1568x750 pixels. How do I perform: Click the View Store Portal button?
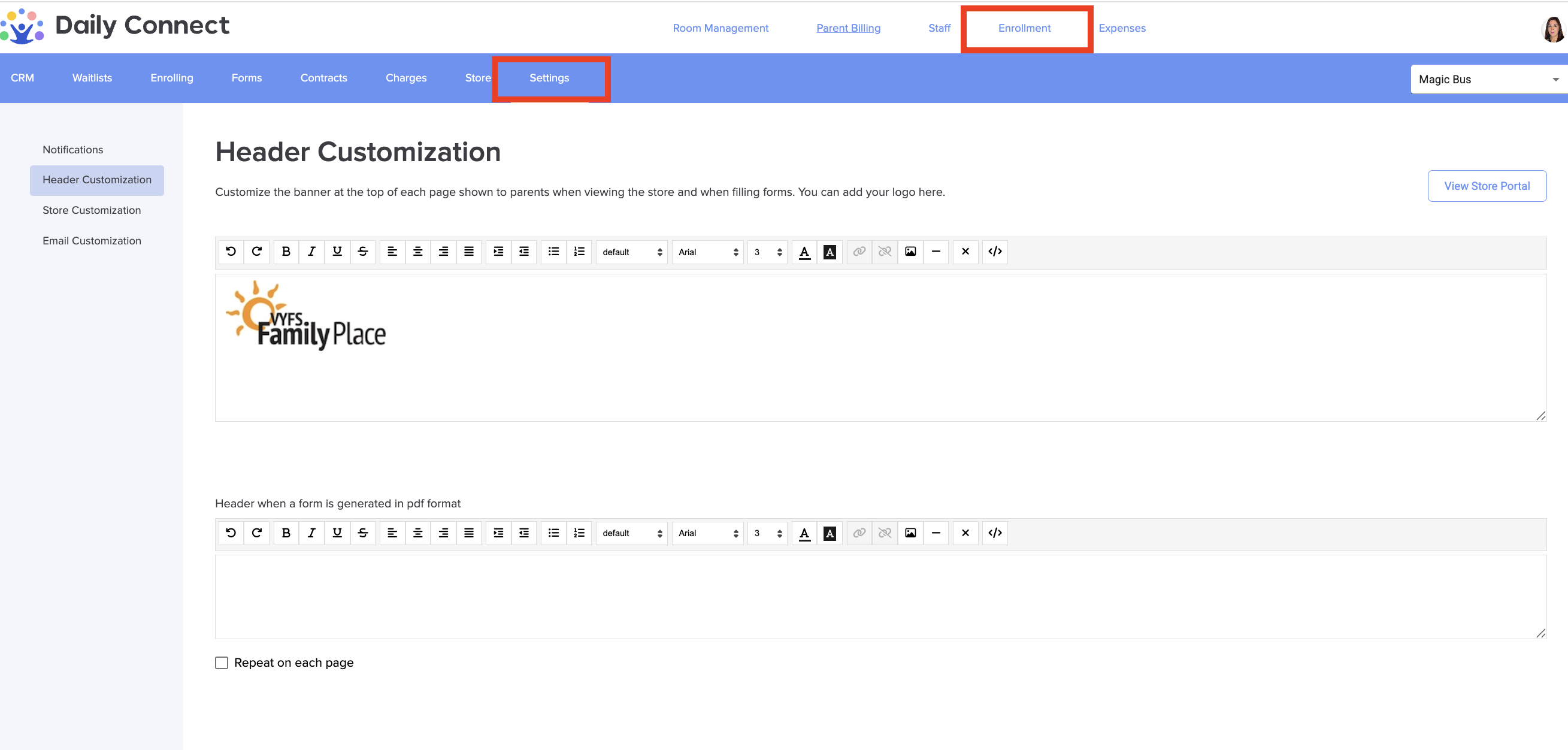point(1486,186)
